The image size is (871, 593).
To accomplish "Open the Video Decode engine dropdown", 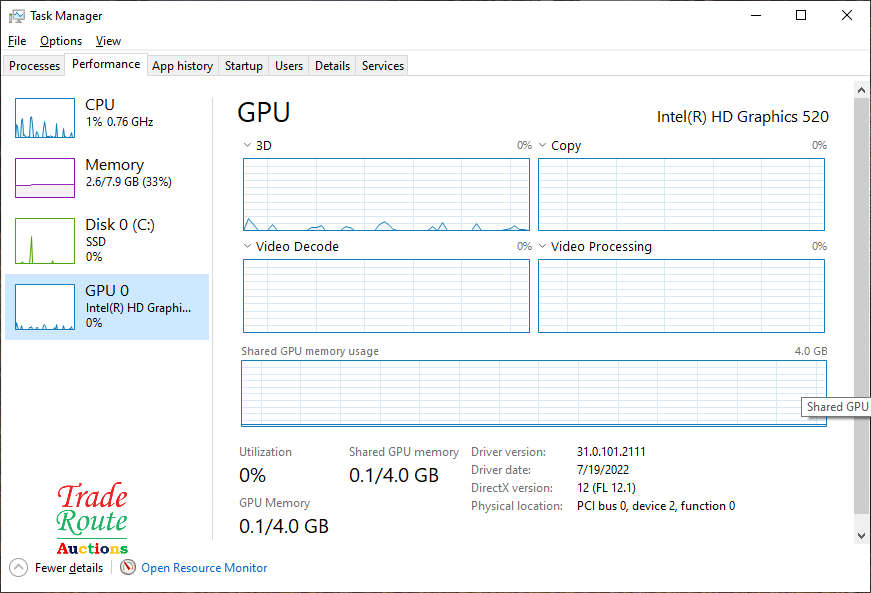I will tap(248, 247).
